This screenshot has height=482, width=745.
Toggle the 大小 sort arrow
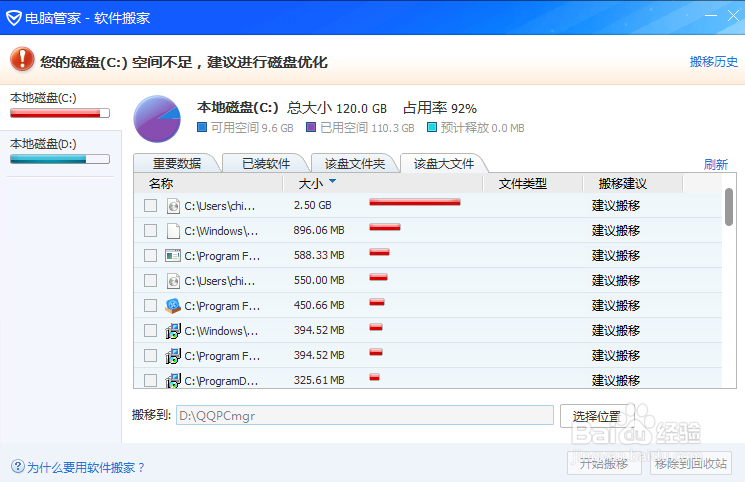(x=333, y=181)
